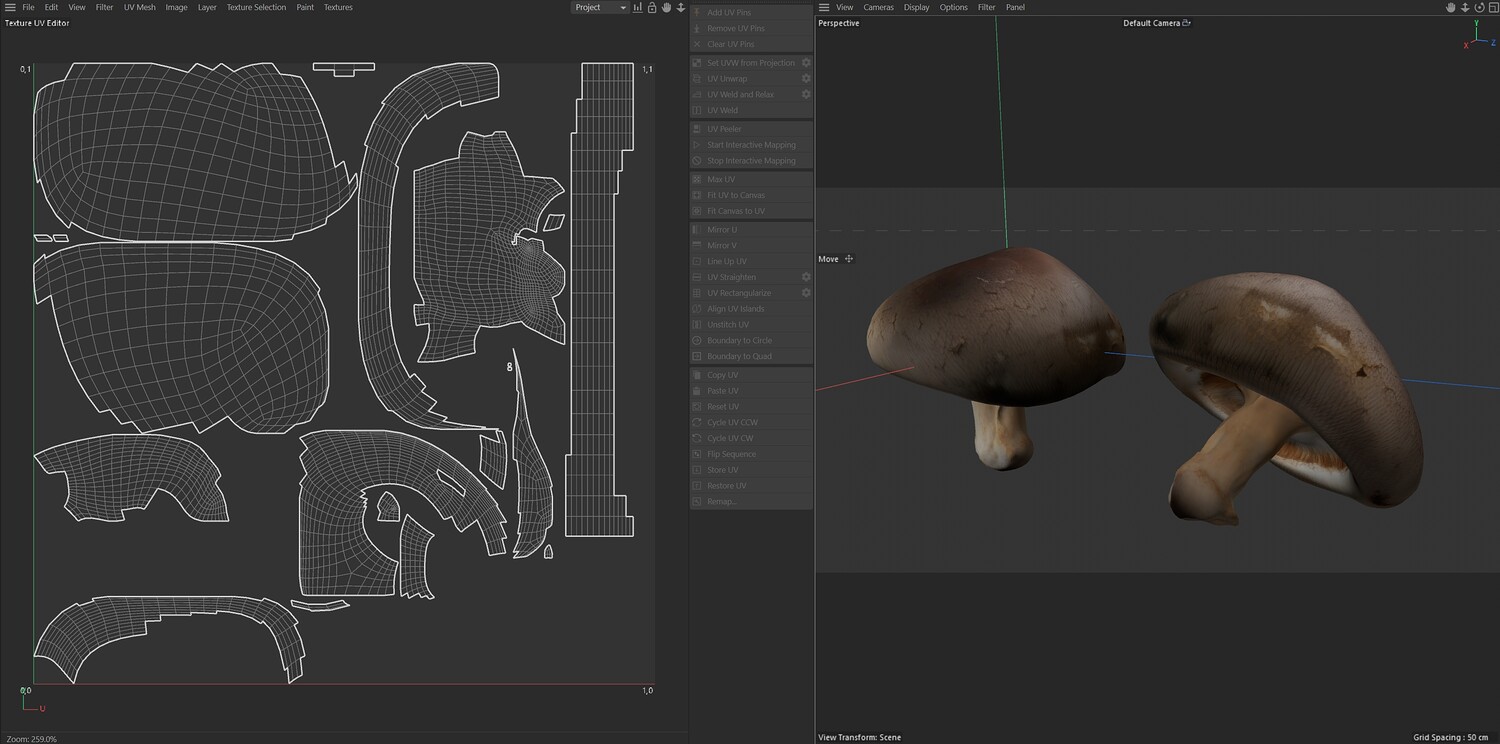1500x744 pixels.
Task: Open the viewport hamburger menu
Action: click(x=824, y=7)
